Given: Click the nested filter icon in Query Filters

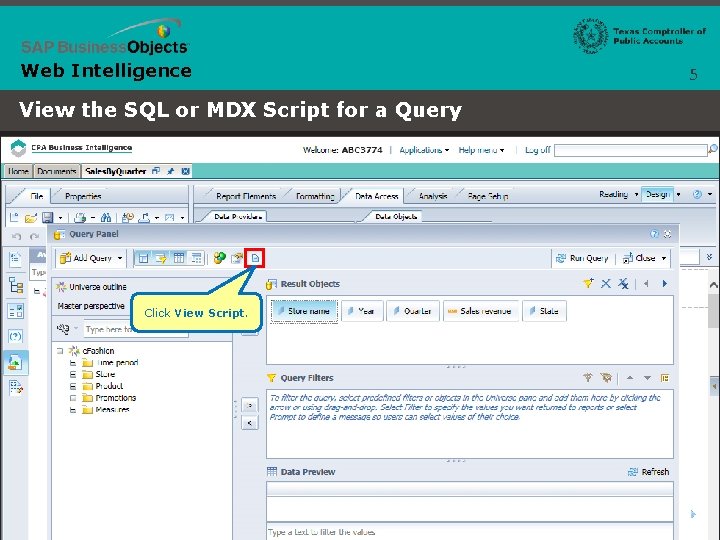Looking at the screenshot, I should (x=665, y=377).
